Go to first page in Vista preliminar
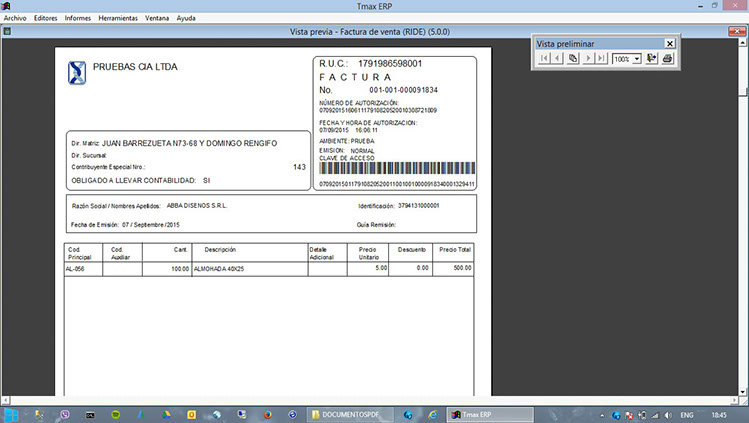This screenshot has width=749, height=423. (x=543, y=59)
